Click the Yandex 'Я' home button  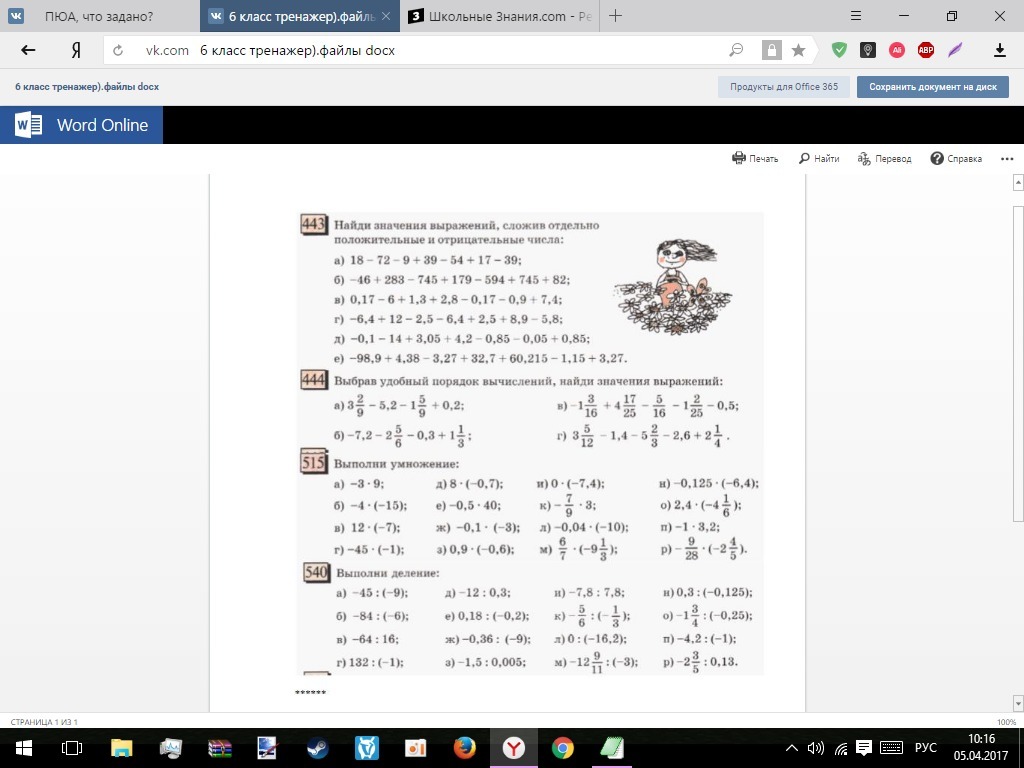tap(76, 50)
